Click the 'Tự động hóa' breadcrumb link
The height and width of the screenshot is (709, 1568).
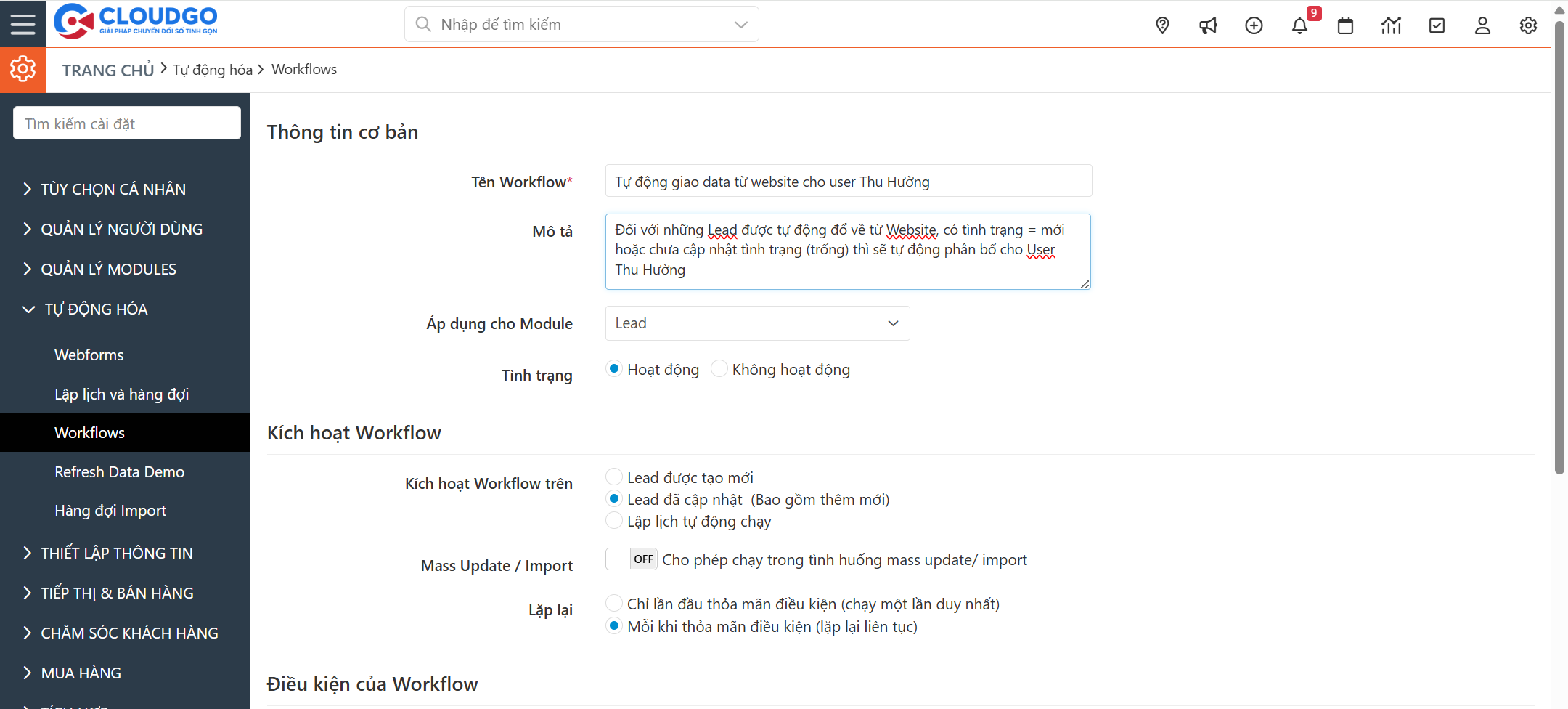tap(212, 70)
